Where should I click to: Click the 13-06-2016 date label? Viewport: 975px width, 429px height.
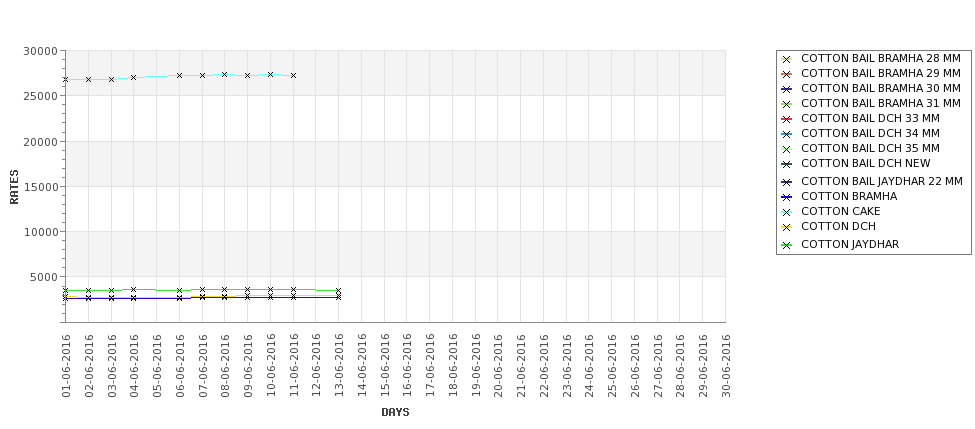[339, 366]
